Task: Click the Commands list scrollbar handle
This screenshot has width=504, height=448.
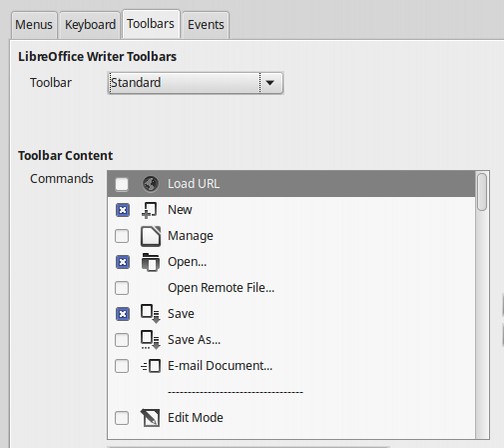Action: click(482, 192)
